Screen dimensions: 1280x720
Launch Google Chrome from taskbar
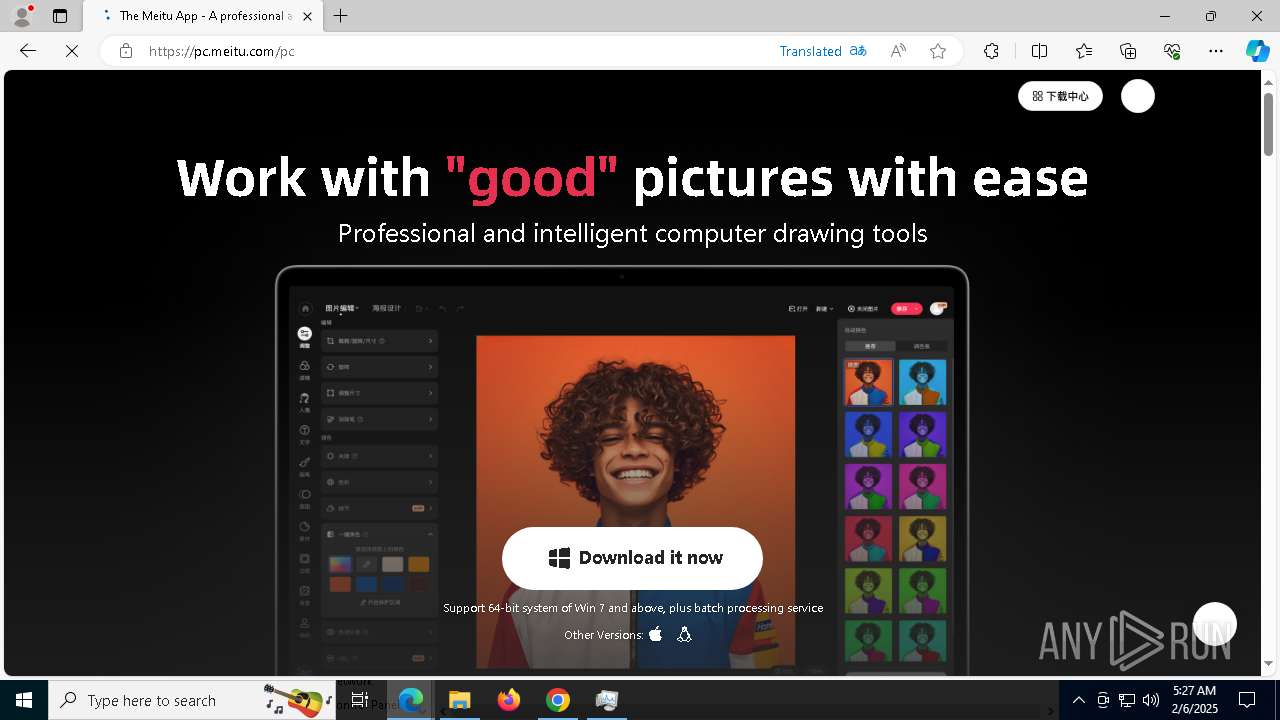pyautogui.click(x=558, y=700)
